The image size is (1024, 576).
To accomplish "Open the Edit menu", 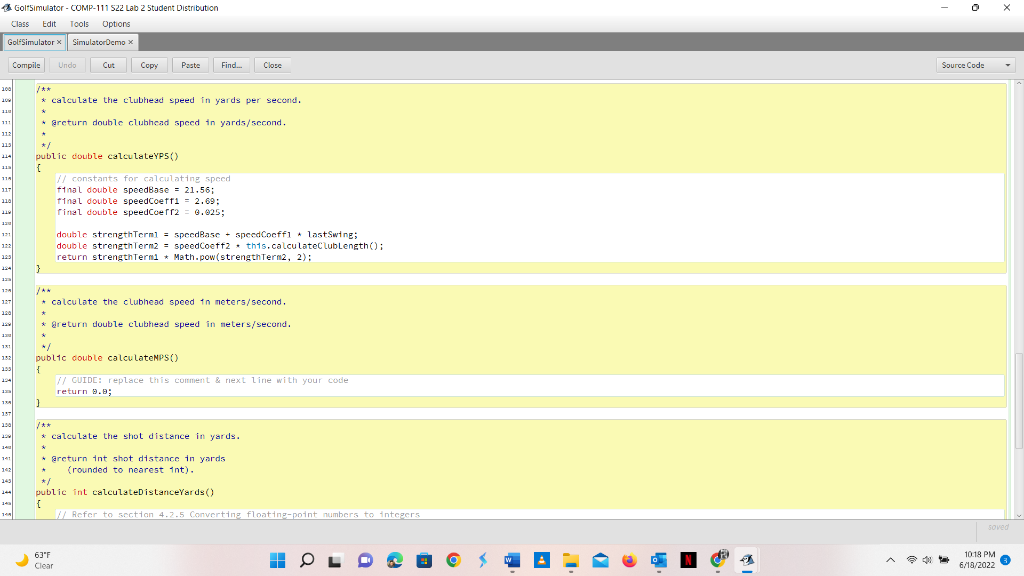I will (49, 24).
